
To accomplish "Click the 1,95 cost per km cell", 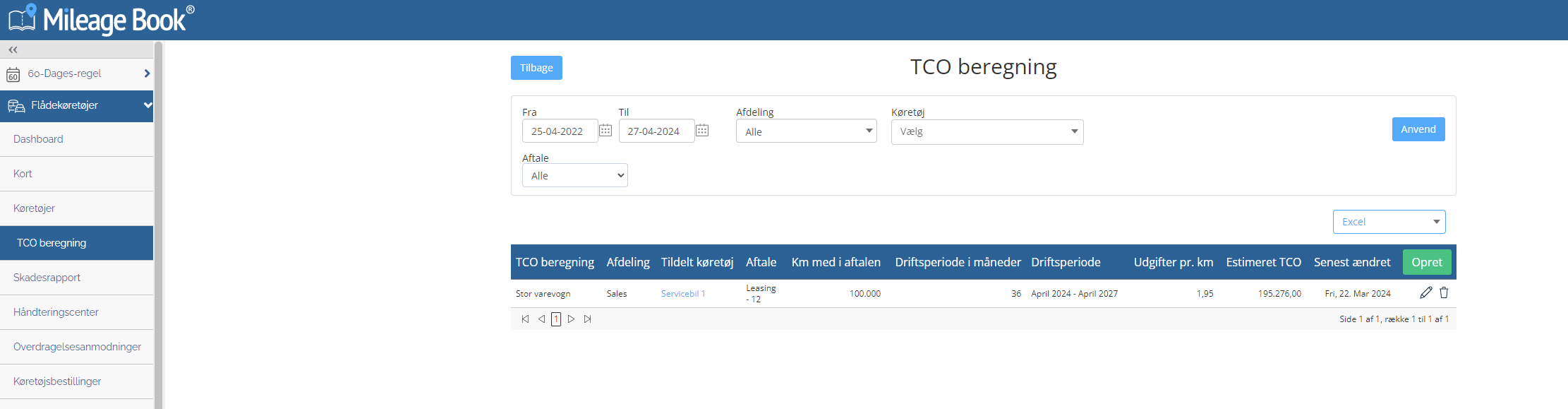I will coord(1205,294).
